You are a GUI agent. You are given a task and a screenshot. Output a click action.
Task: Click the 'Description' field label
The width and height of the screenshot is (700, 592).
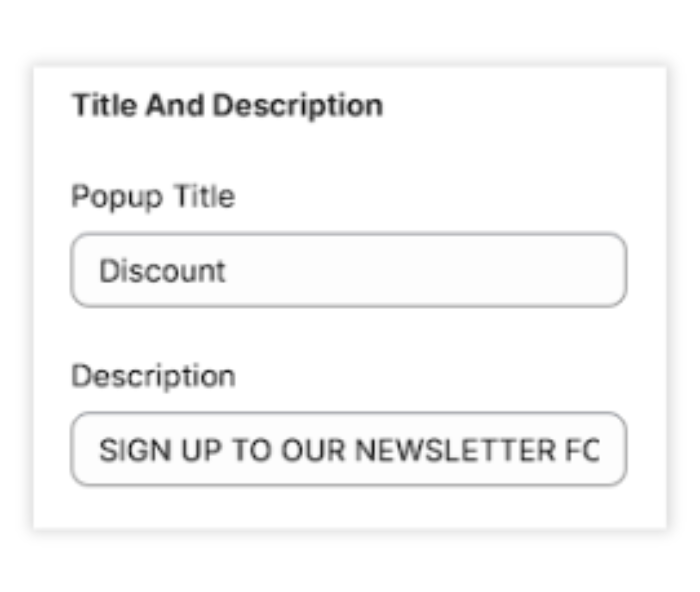[153, 376]
